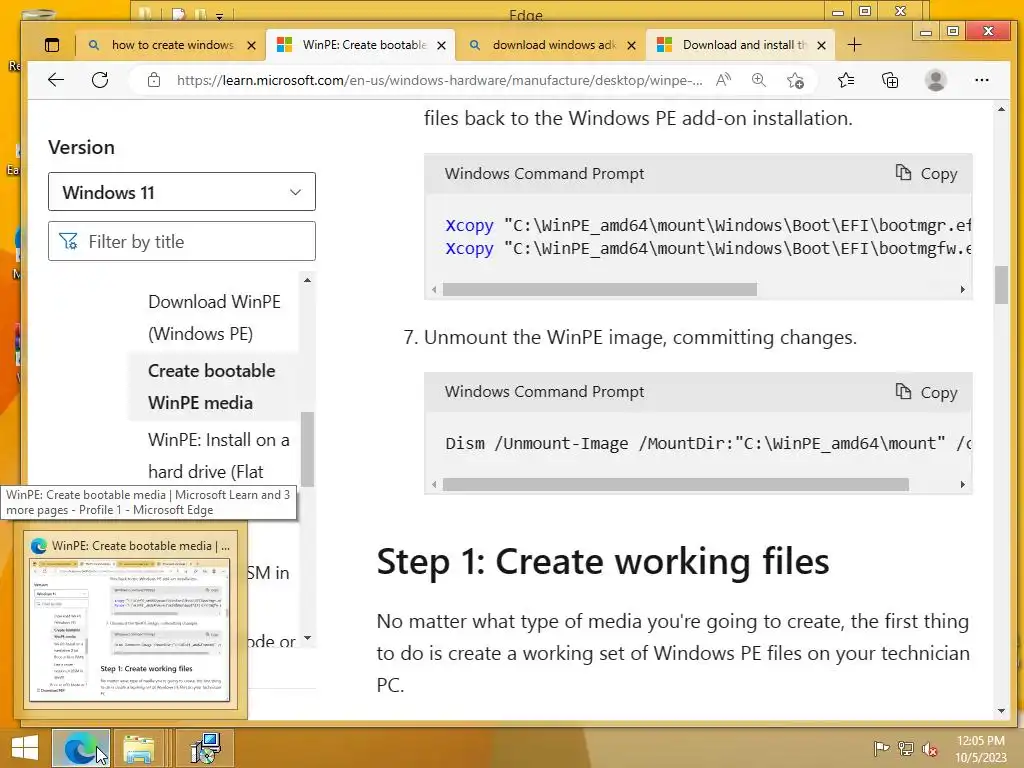Open the Windows Start button
The width and height of the screenshot is (1024, 768).
point(25,748)
